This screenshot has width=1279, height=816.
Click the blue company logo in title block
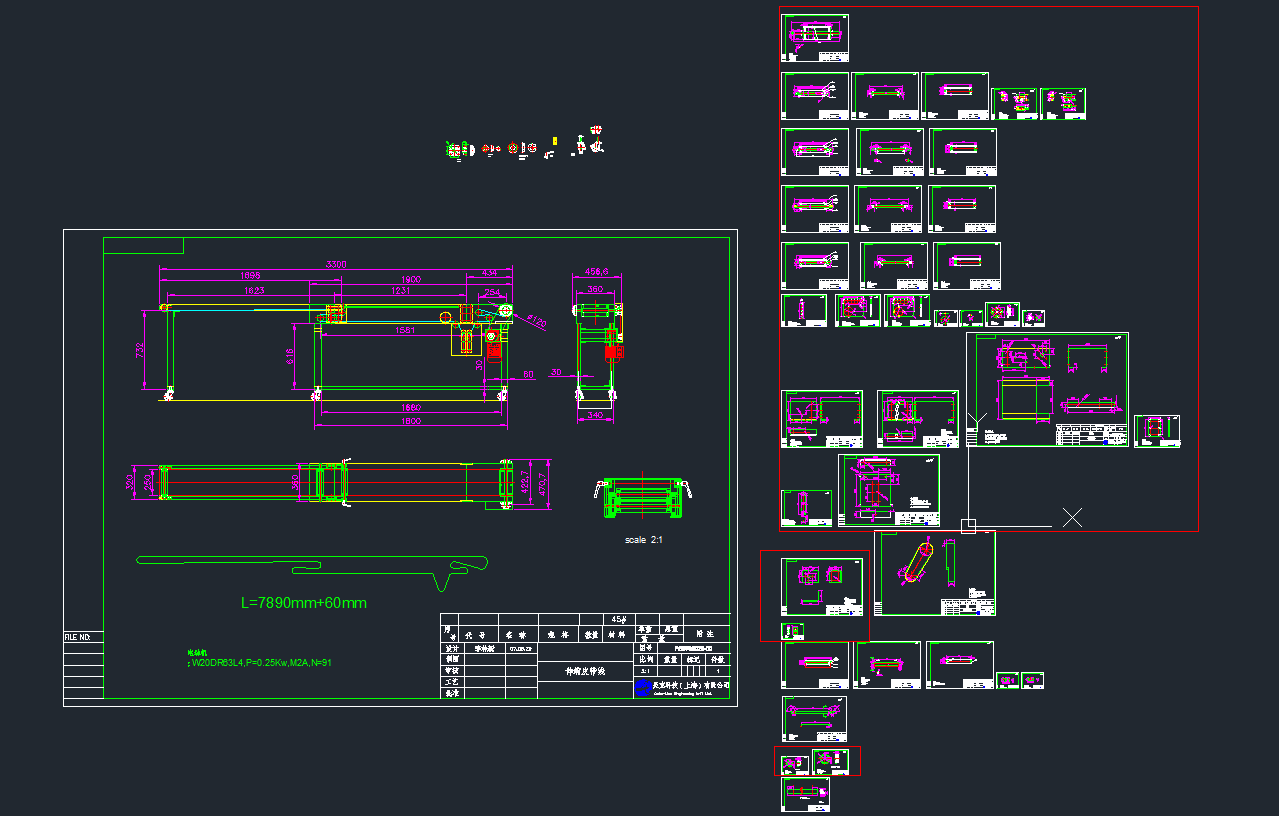pos(644,688)
